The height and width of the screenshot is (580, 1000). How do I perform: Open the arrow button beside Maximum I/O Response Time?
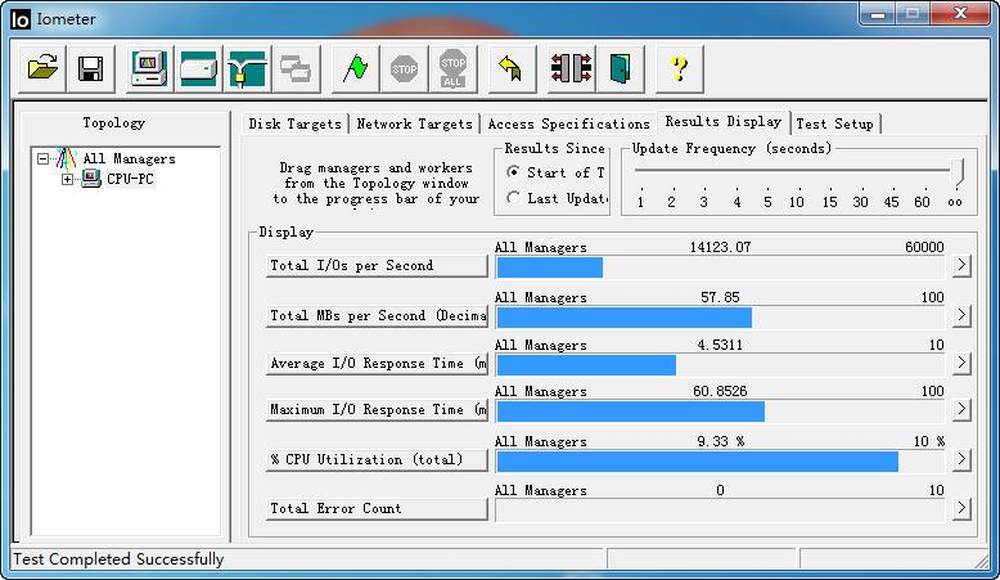pos(962,409)
